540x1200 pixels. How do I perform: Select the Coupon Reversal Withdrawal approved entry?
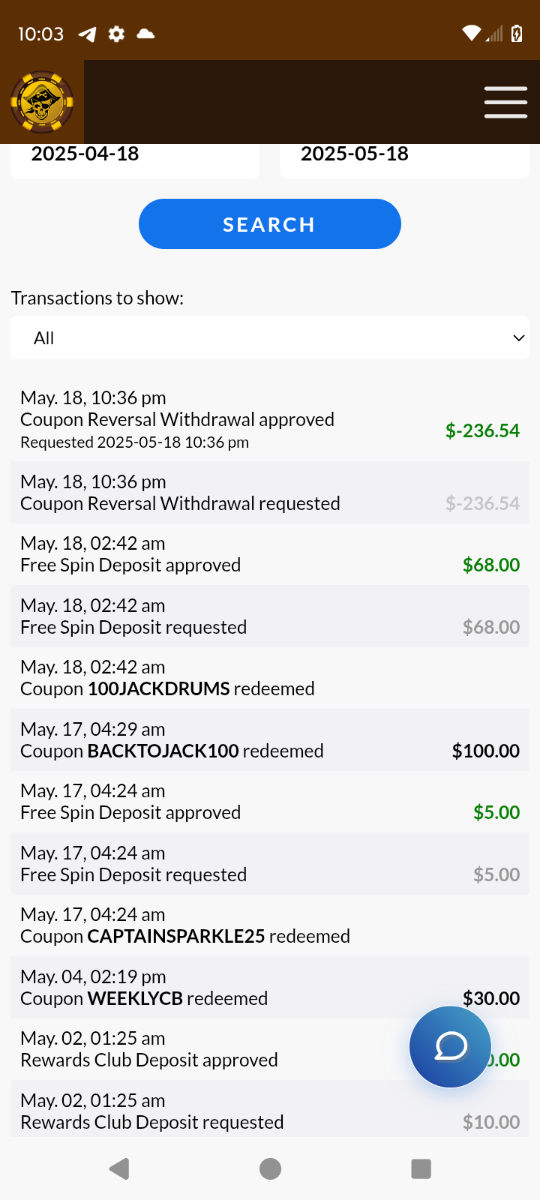(x=270, y=420)
